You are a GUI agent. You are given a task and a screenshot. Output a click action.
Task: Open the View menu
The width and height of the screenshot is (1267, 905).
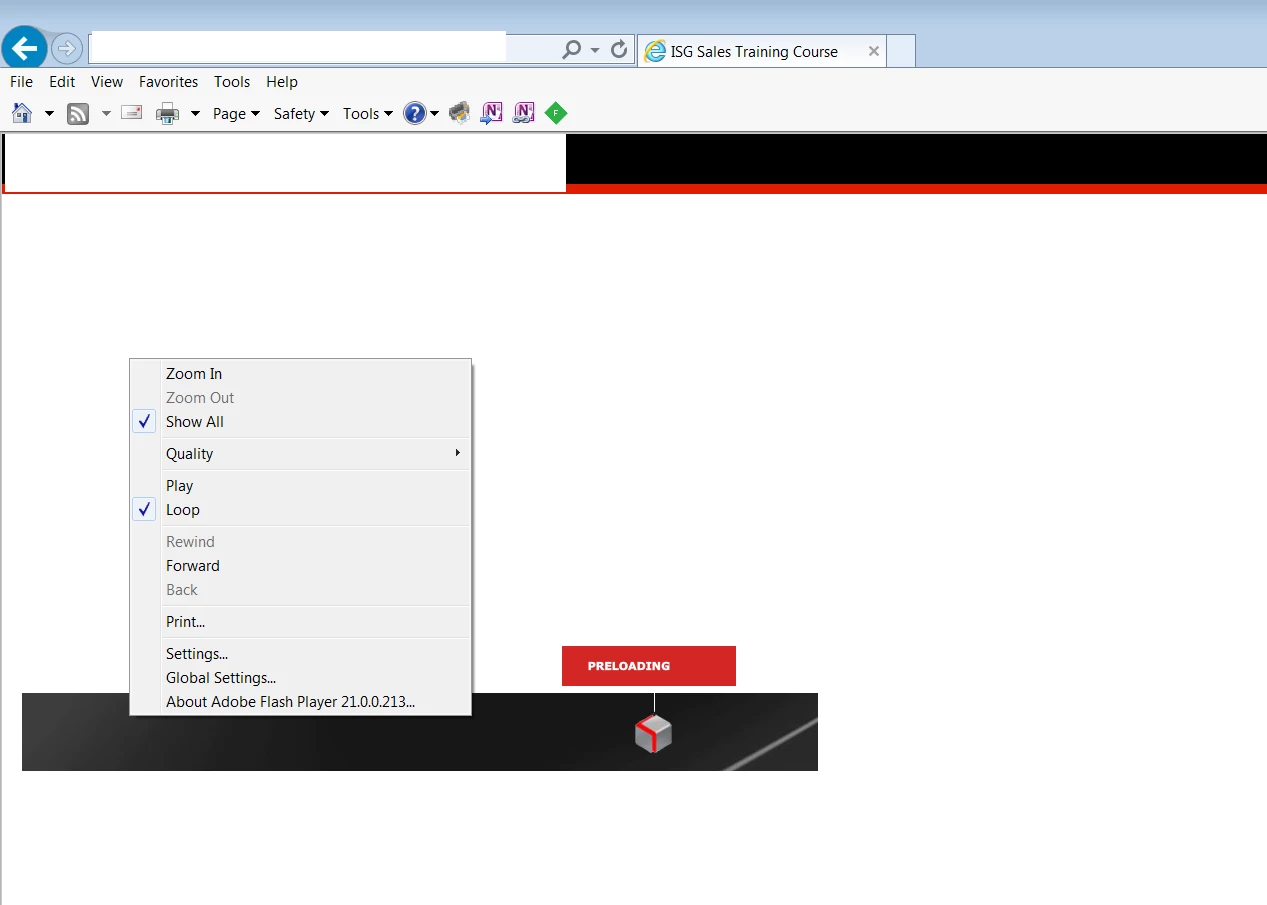pyautogui.click(x=107, y=82)
